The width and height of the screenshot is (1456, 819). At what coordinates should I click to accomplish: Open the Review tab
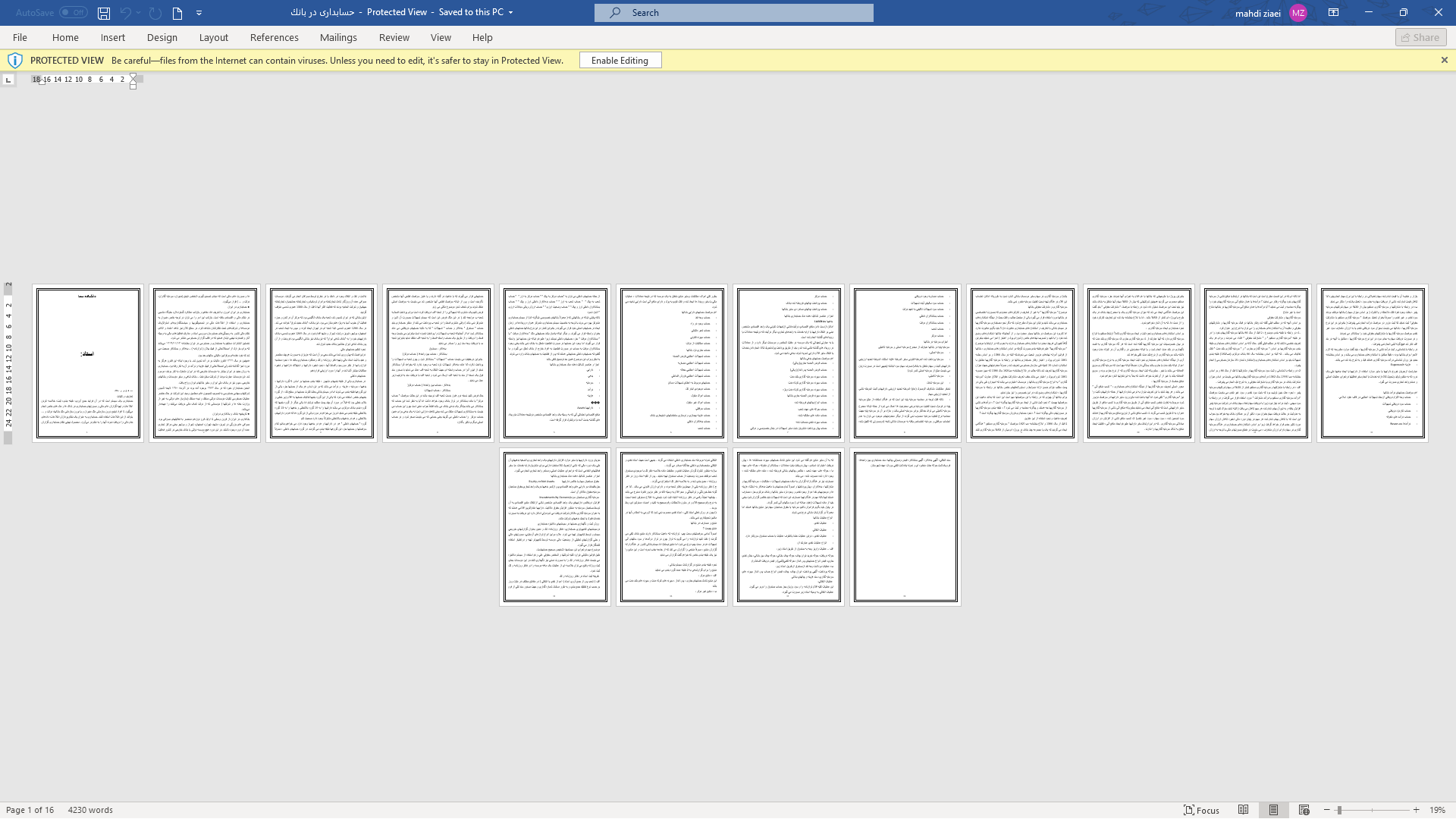[394, 37]
